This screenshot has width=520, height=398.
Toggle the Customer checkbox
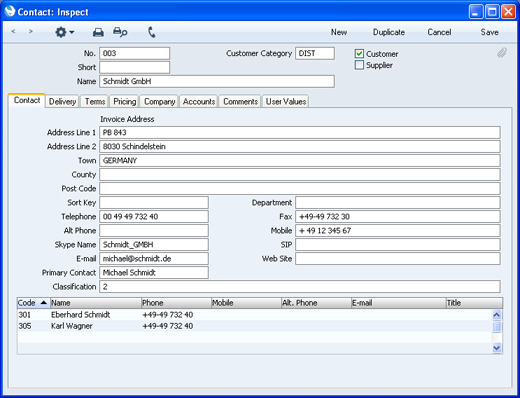[x=359, y=54]
